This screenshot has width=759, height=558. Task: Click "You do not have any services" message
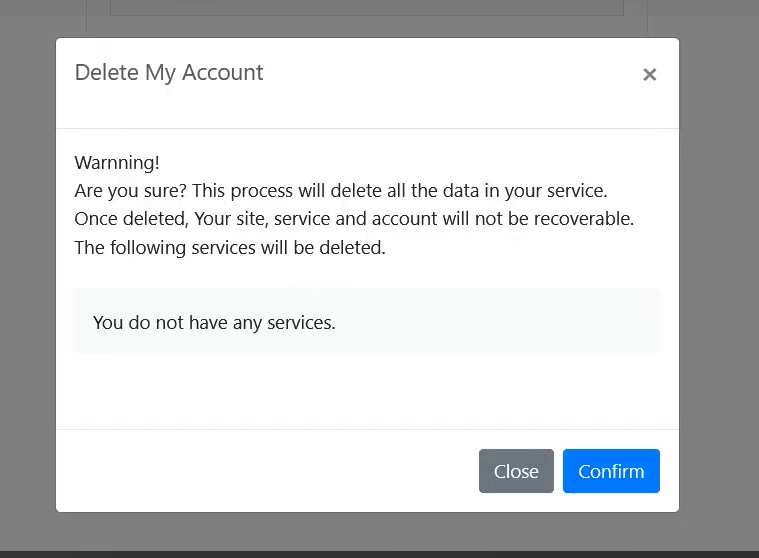click(214, 322)
